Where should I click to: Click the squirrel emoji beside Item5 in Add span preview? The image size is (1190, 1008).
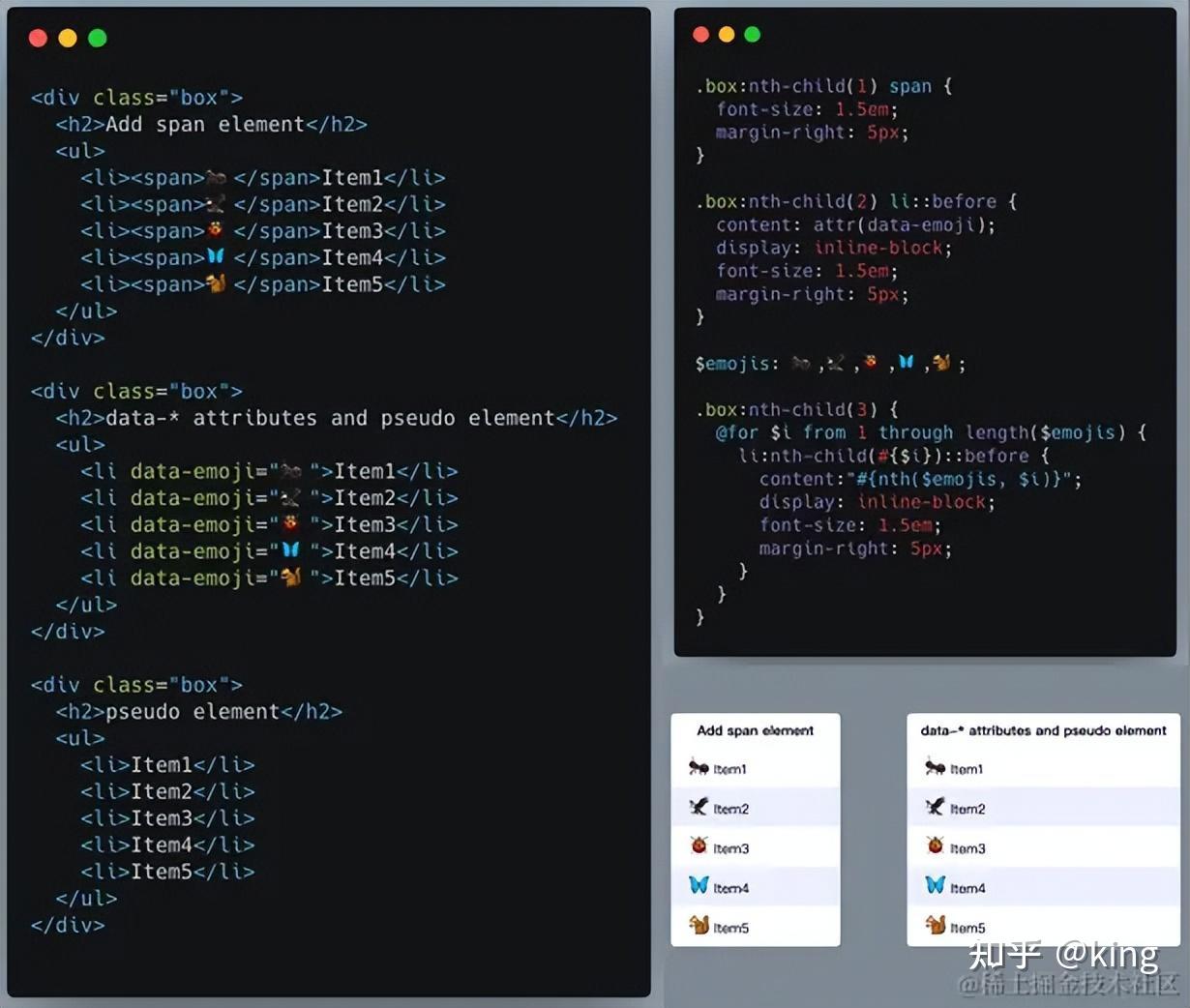point(698,926)
